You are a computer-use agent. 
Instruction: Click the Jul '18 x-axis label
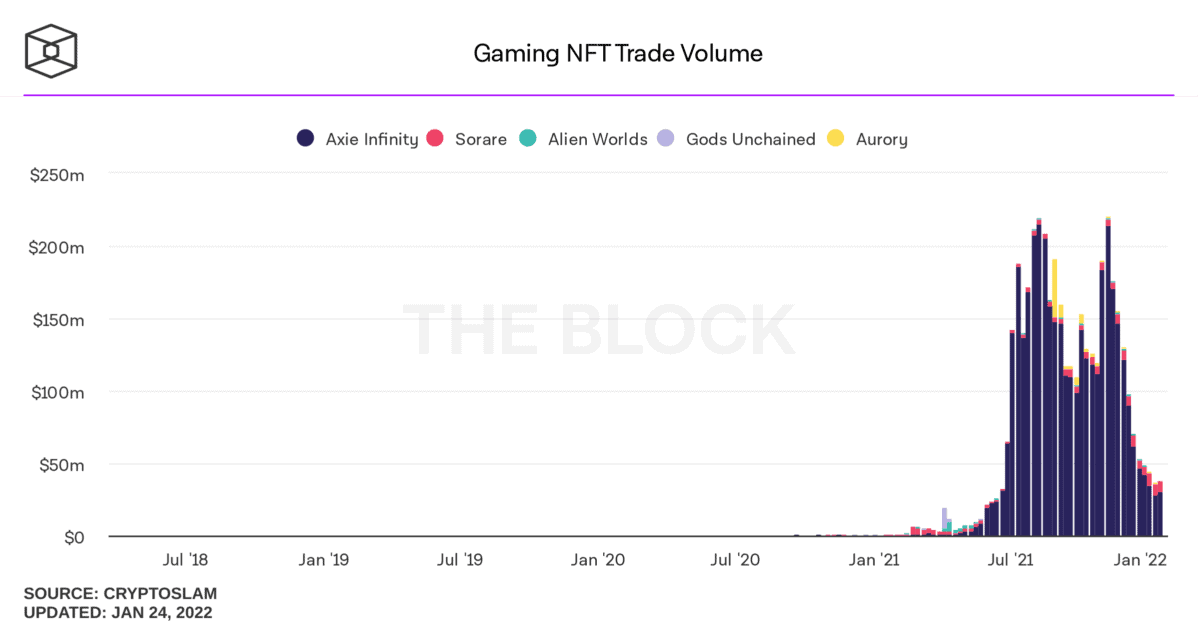185,560
